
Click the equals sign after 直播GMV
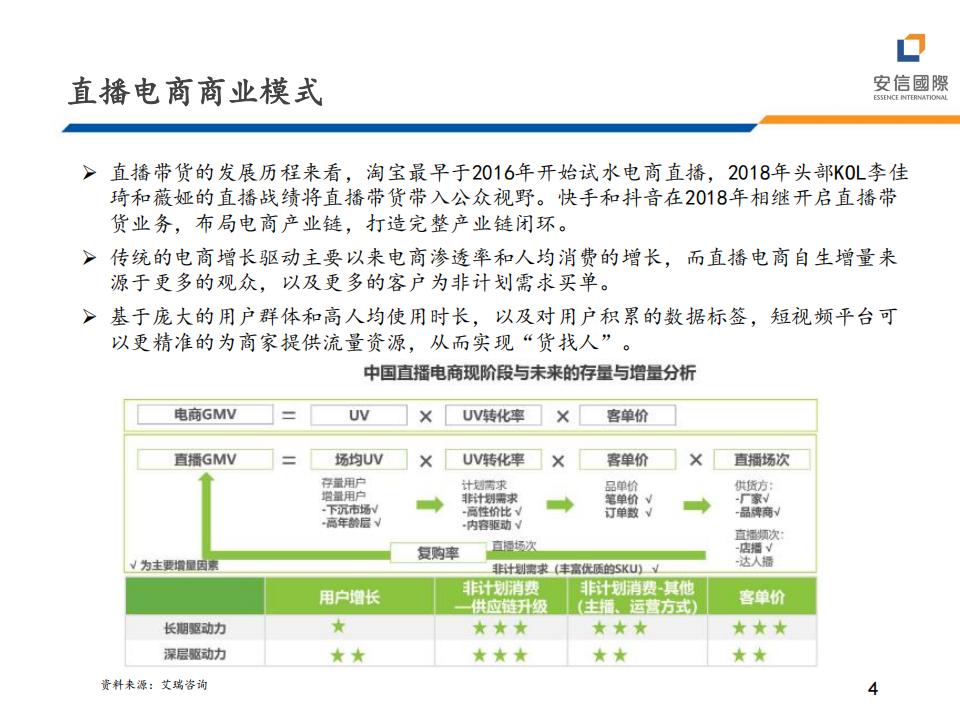tap(289, 460)
